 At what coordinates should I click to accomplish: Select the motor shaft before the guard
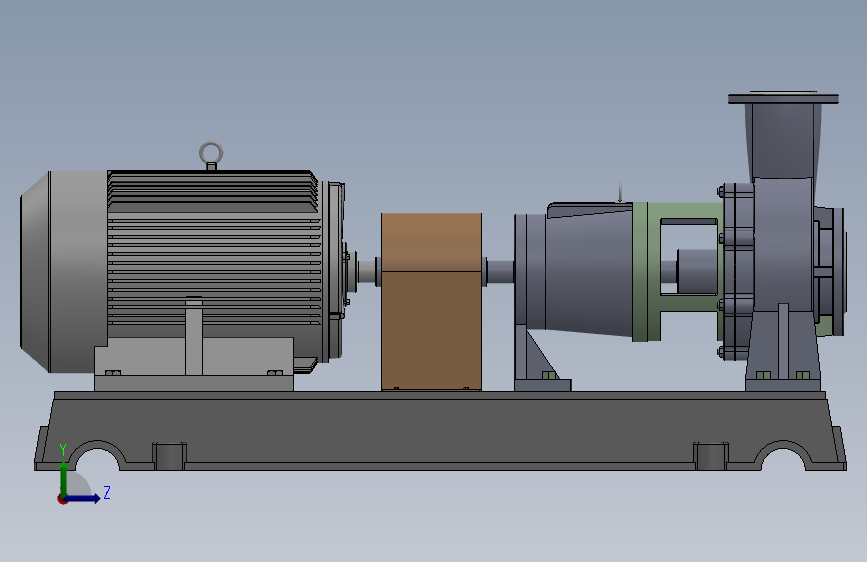coord(366,271)
